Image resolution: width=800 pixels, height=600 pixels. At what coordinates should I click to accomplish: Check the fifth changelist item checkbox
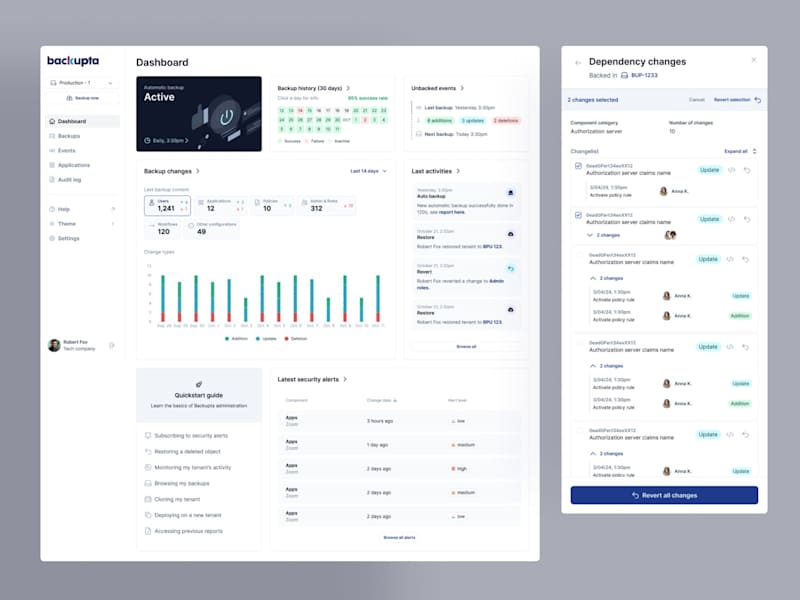coord(580,431)
